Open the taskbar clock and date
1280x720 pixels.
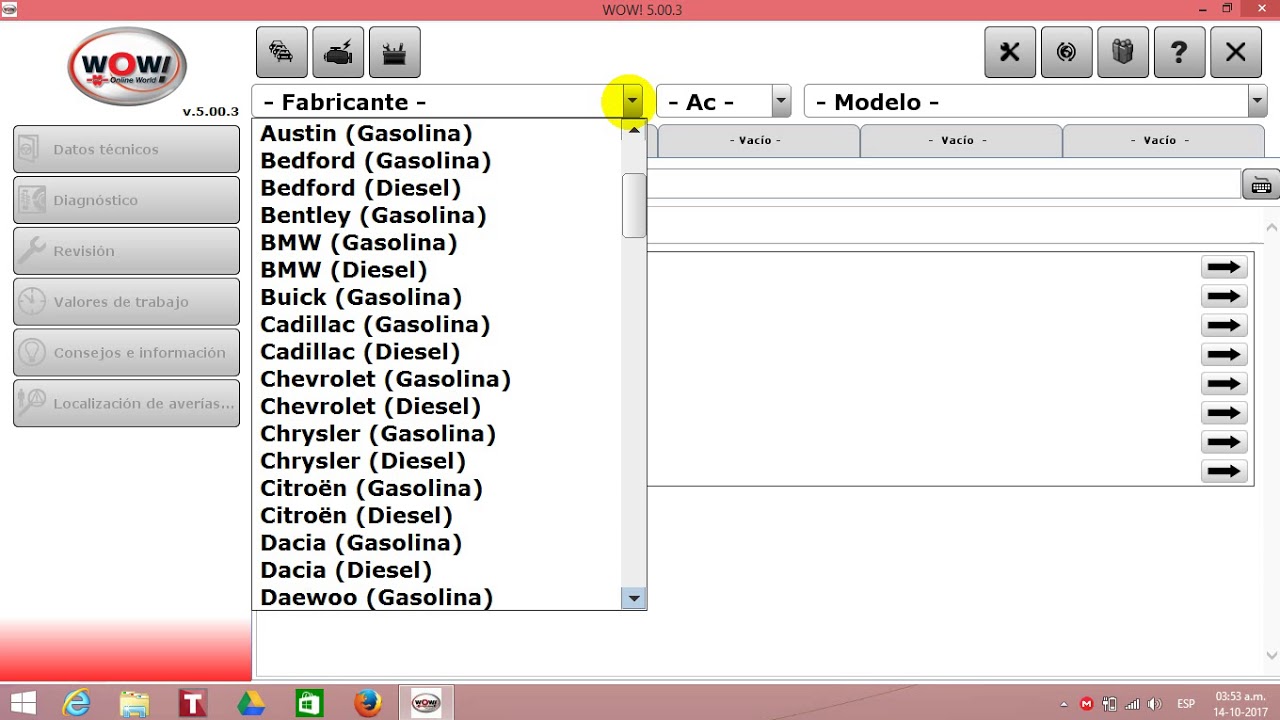(x=1241, y=703)
